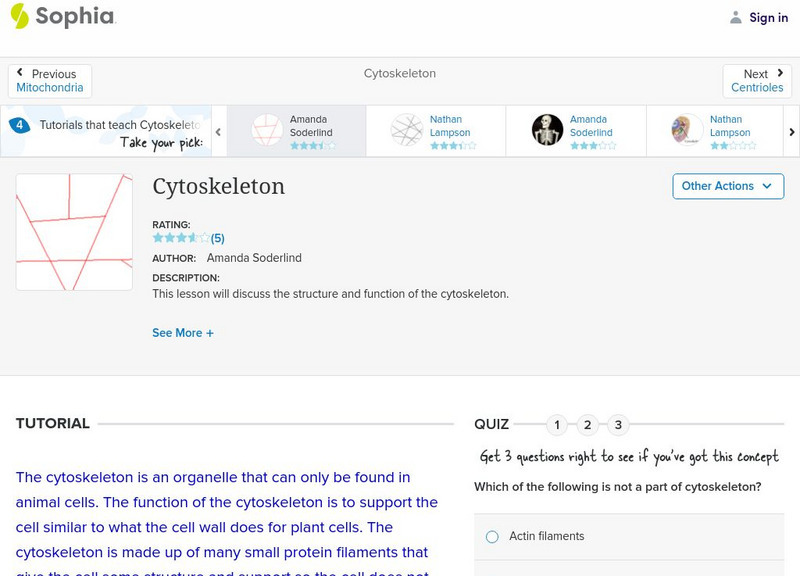
Task: Select Nathan Lampson's first tutorial avatar
Action: click(x=407, y=130)
